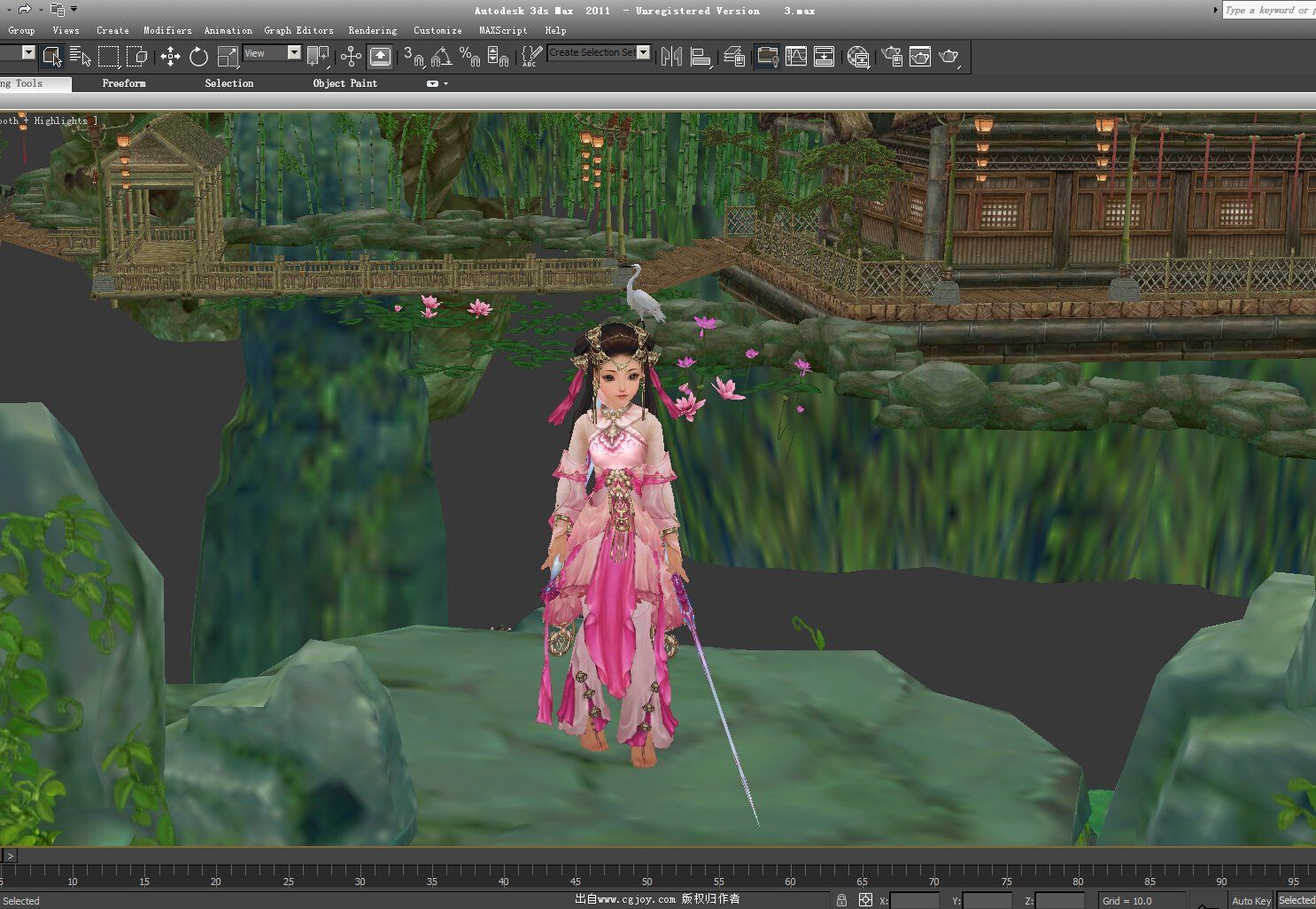The image size is (1316, 909).
Task: Open the Modifiers menu
Action: pos(167,30)
